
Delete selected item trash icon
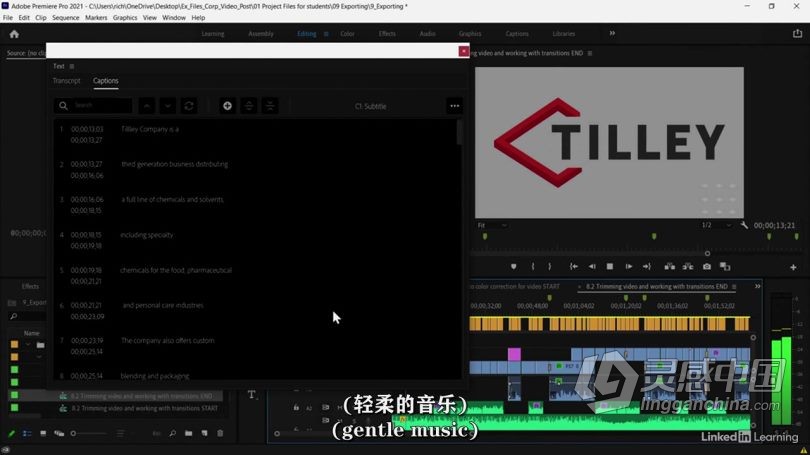[220, 433]
